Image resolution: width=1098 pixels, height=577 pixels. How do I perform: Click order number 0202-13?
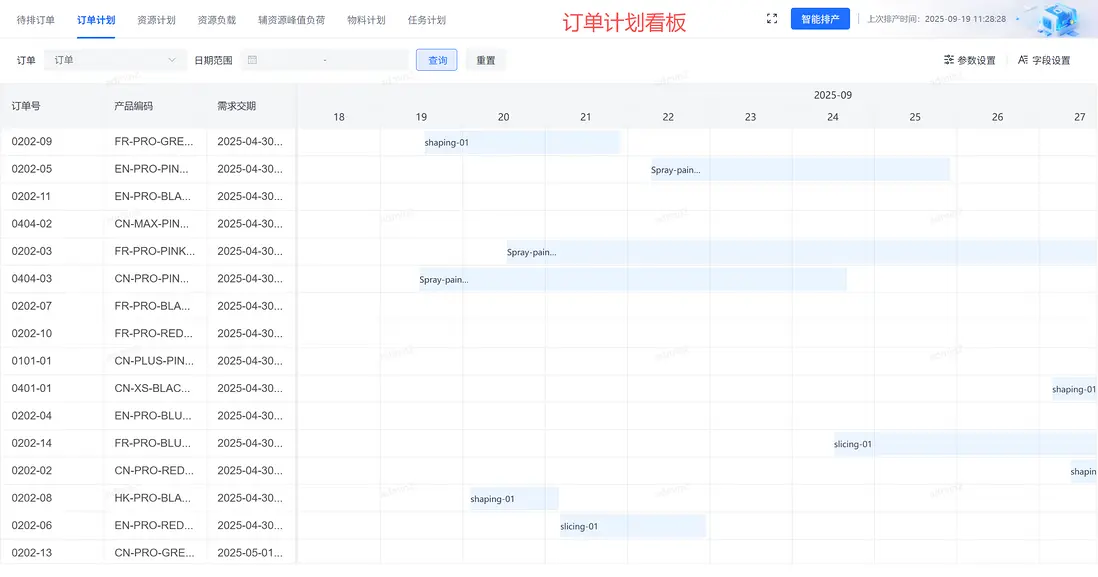(32, 552)
